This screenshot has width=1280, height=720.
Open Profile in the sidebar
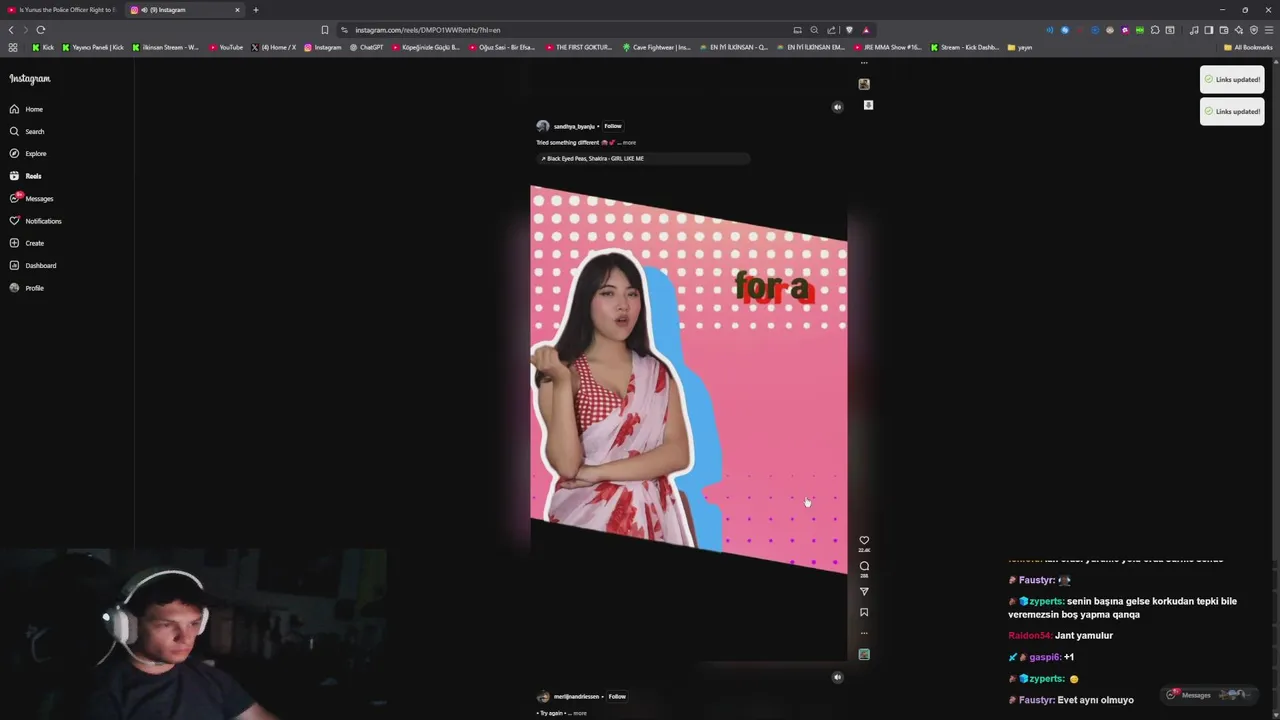27,288
